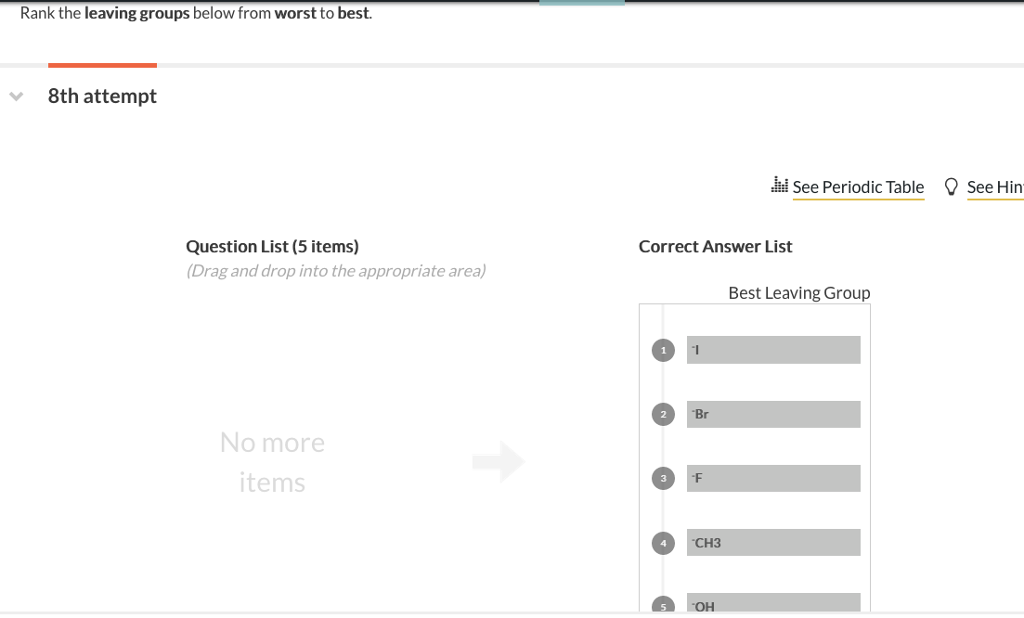The height and width of the screenshot is (618, 1024).
Task: Select the -F answer item
Action: point(773,478)
